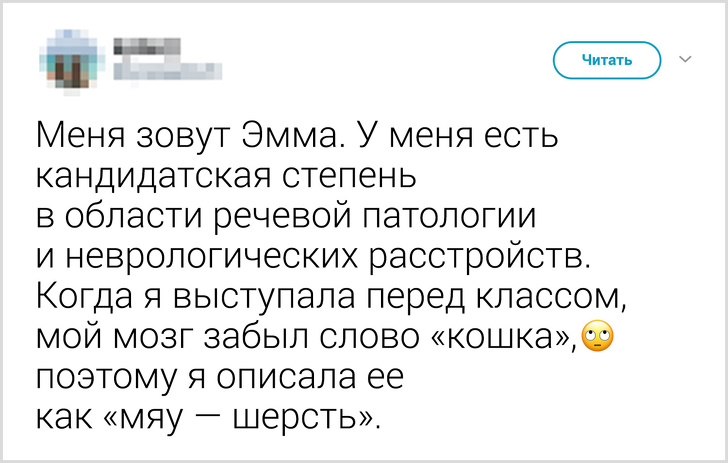Screen dimensions: 728x463
Task: Click the eye-roll emoji in the tweet
Action: (595, 341)
